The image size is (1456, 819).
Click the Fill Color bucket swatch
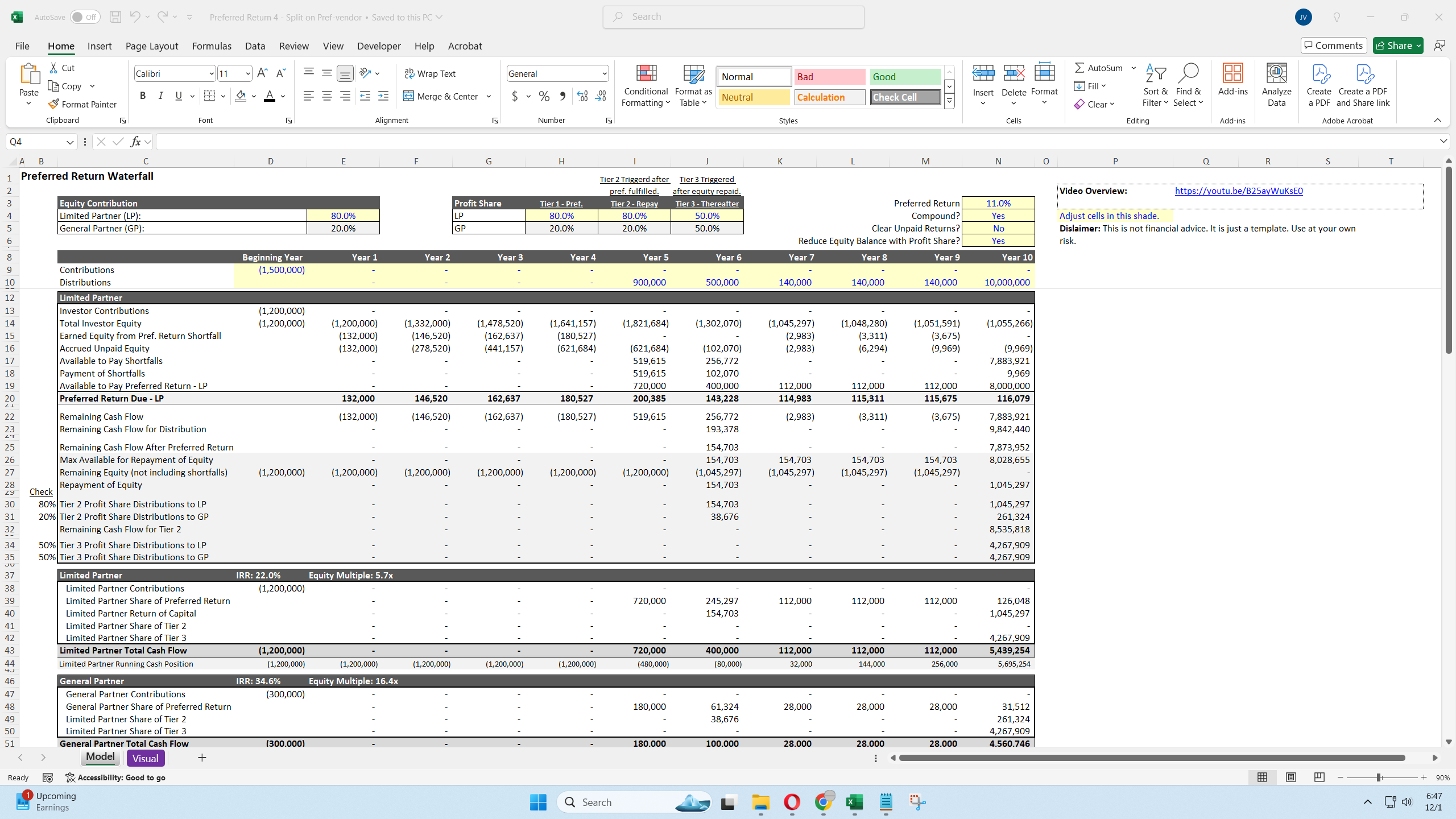tap(241, 96)
